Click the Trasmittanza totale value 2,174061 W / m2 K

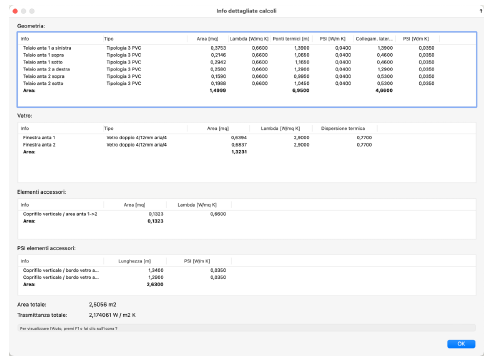(112, 315)
